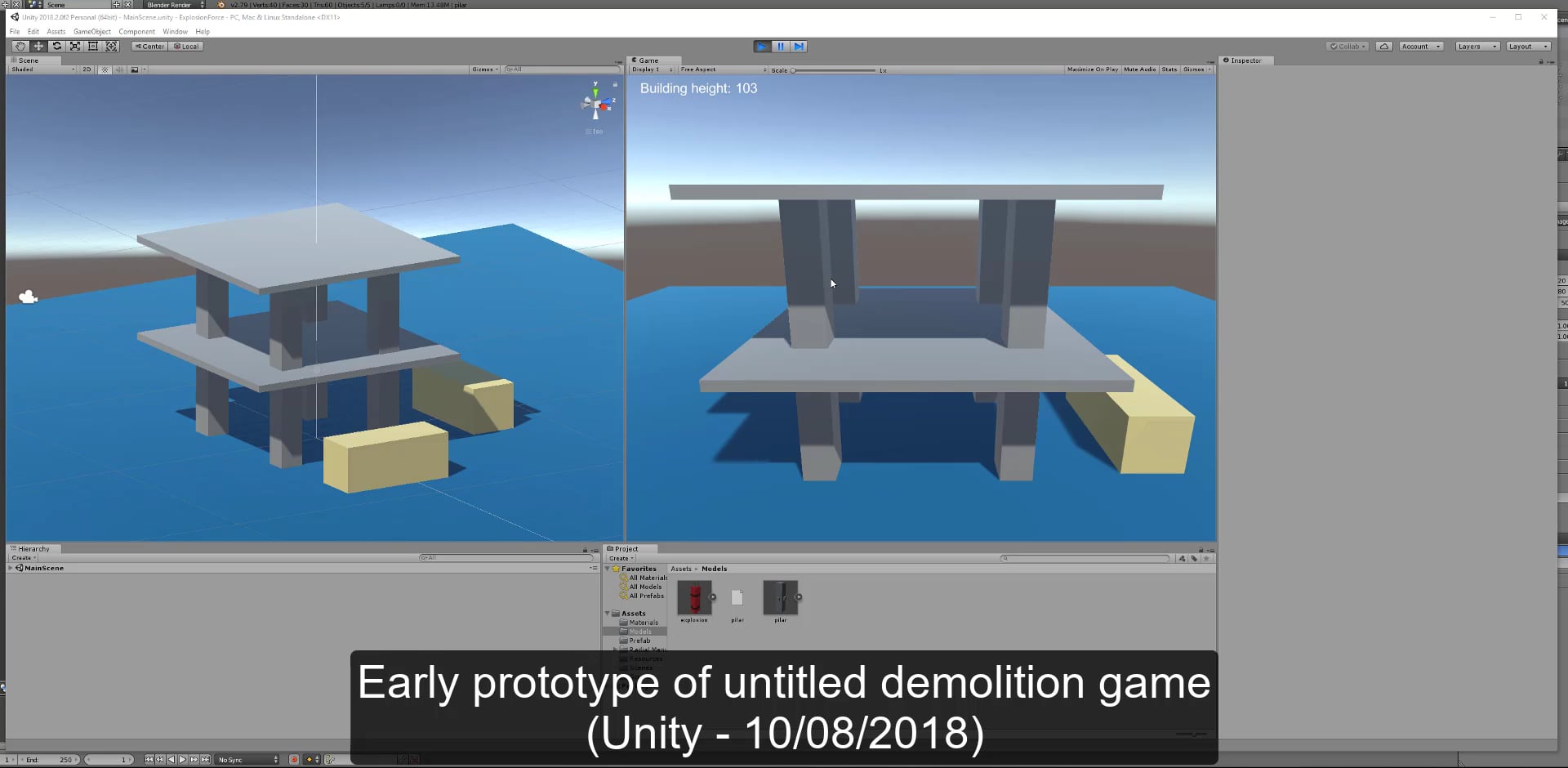Select the Rect transform tool
This screenshot has width=1568, height=768.
coord(93,47)
